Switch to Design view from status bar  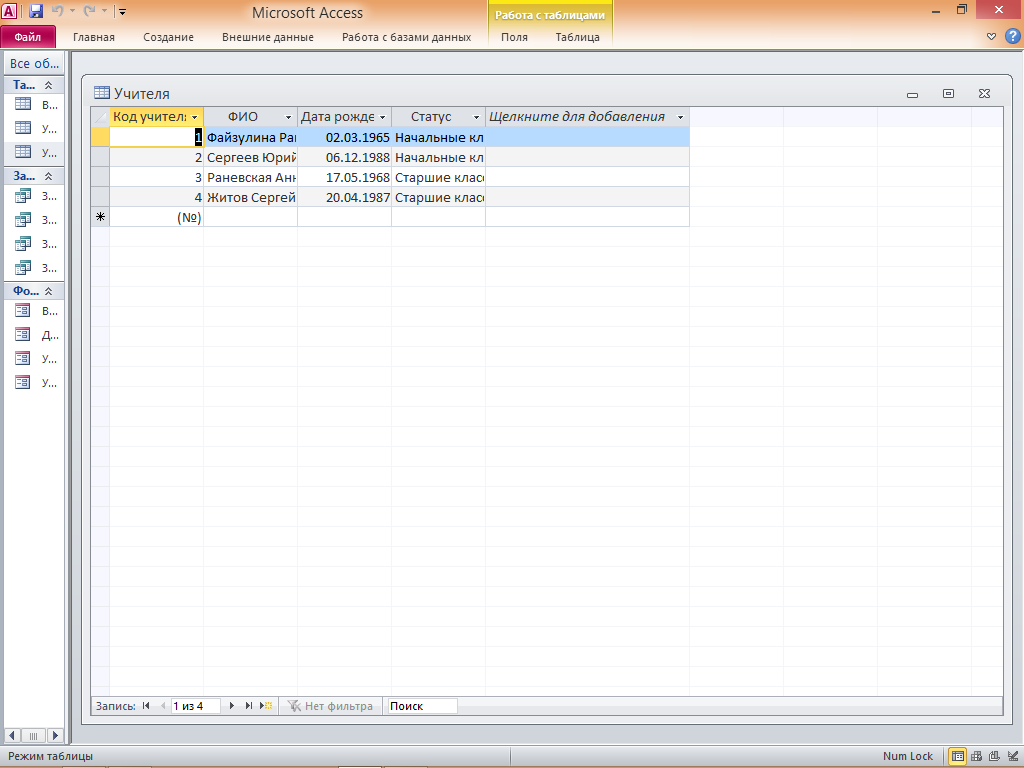pos(1012,756)
